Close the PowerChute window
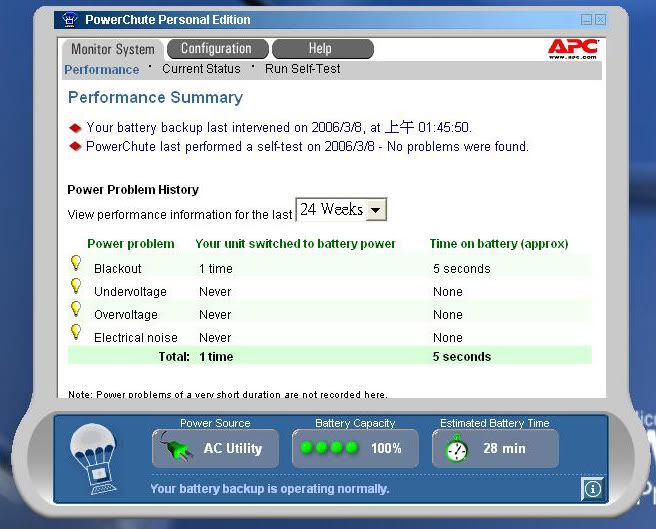 click(x=600, y=20)
